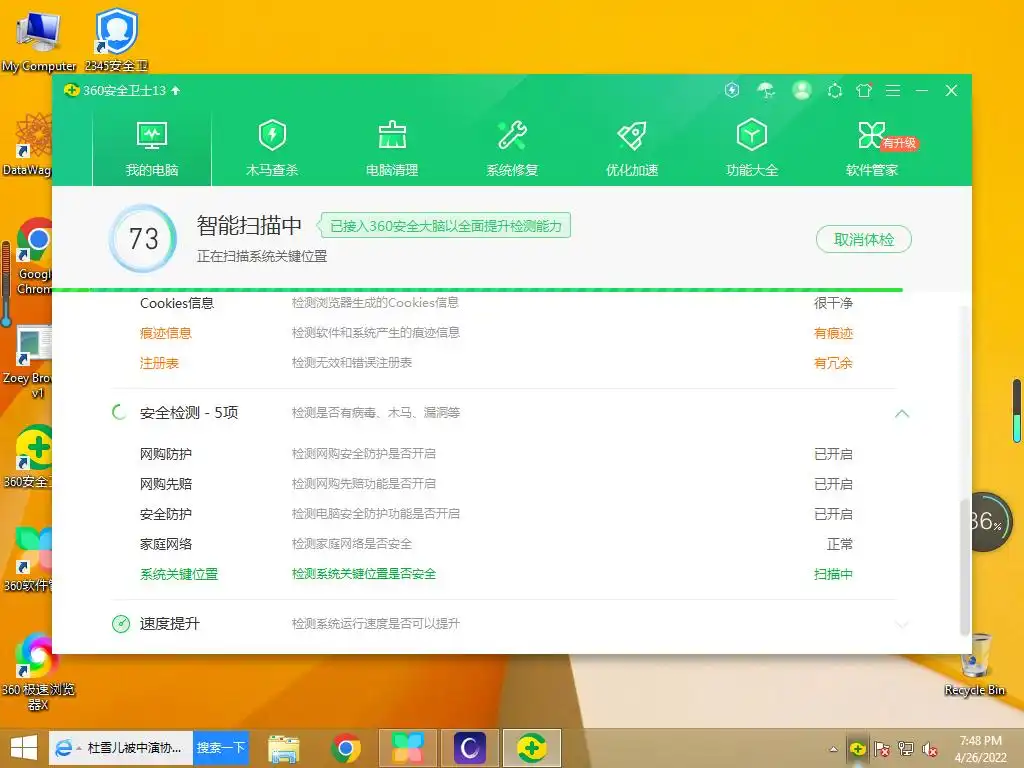Switch to 木马查杀 tab

[272, 149]
